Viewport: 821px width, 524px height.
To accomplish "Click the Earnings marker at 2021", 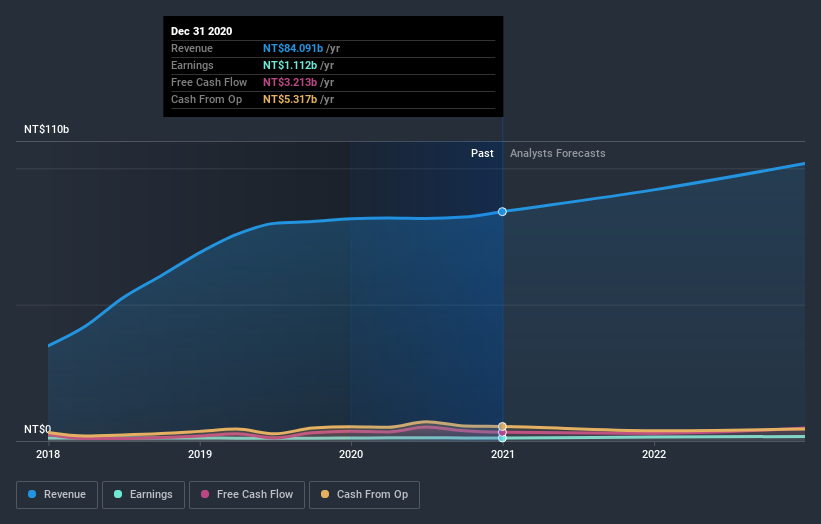I will [502, 439].
